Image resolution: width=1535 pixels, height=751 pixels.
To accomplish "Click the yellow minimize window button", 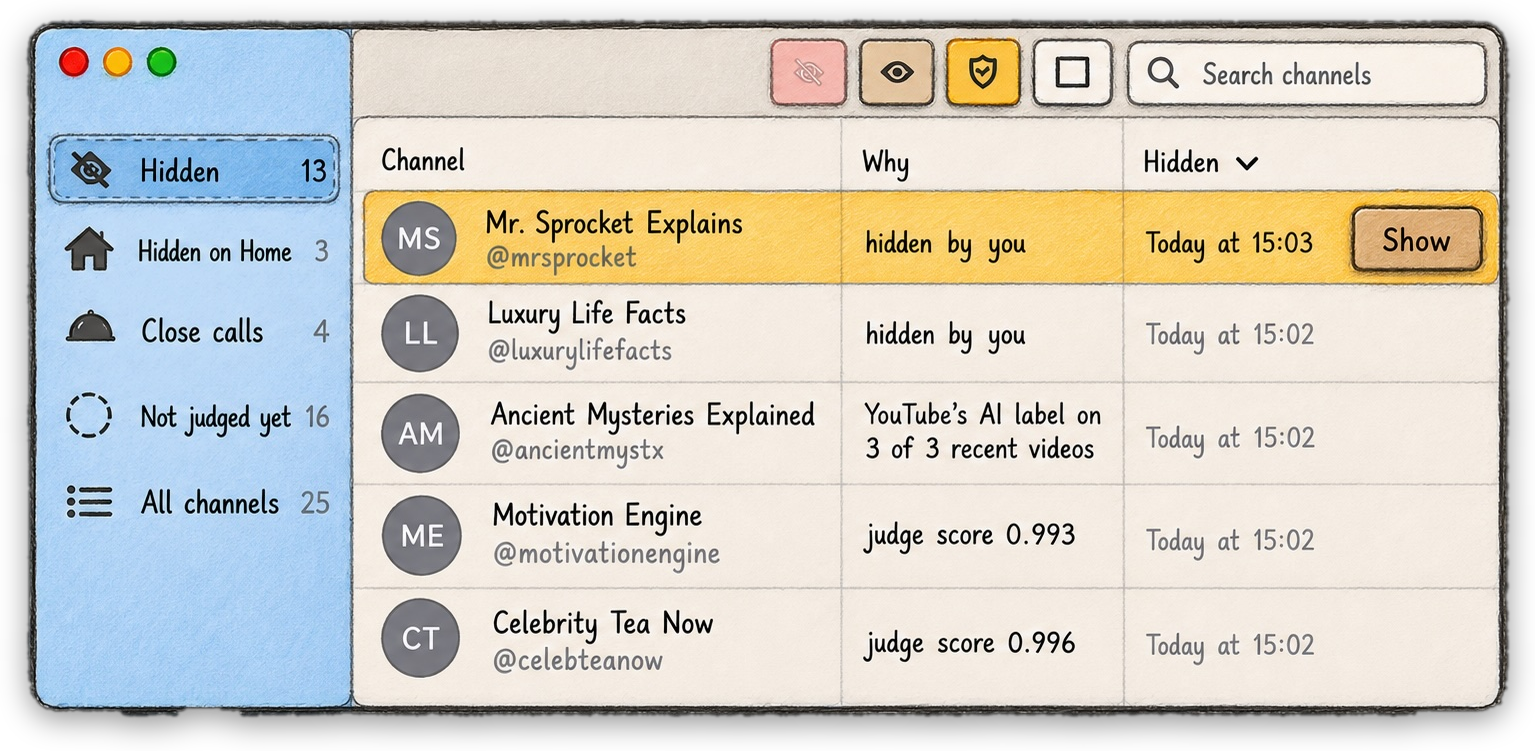I will [x=118, y=62].
